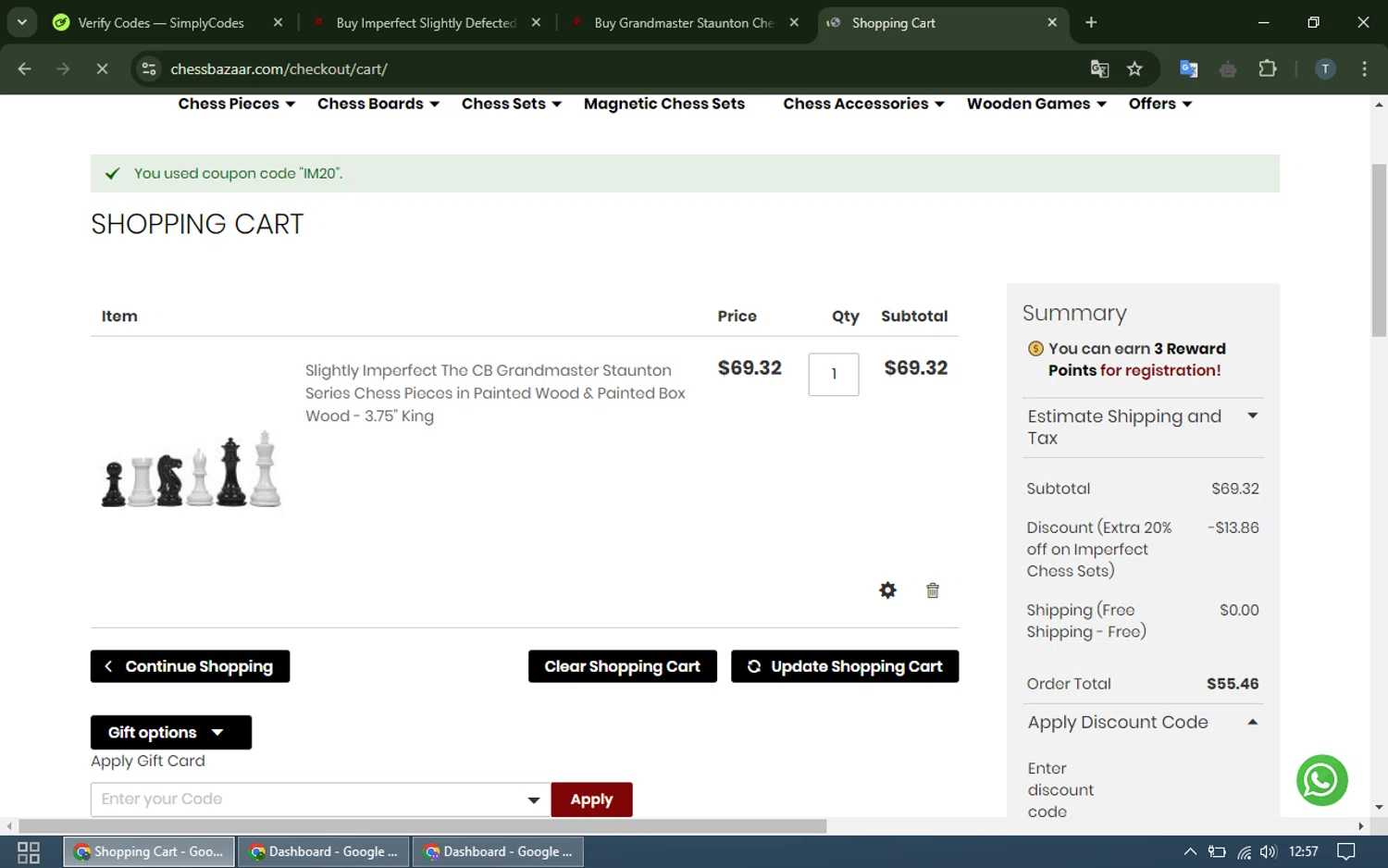This screenshot has height=868, width=1388.
Task: Open Magnetic Chess Sets menu item
Action: point(664,104)
